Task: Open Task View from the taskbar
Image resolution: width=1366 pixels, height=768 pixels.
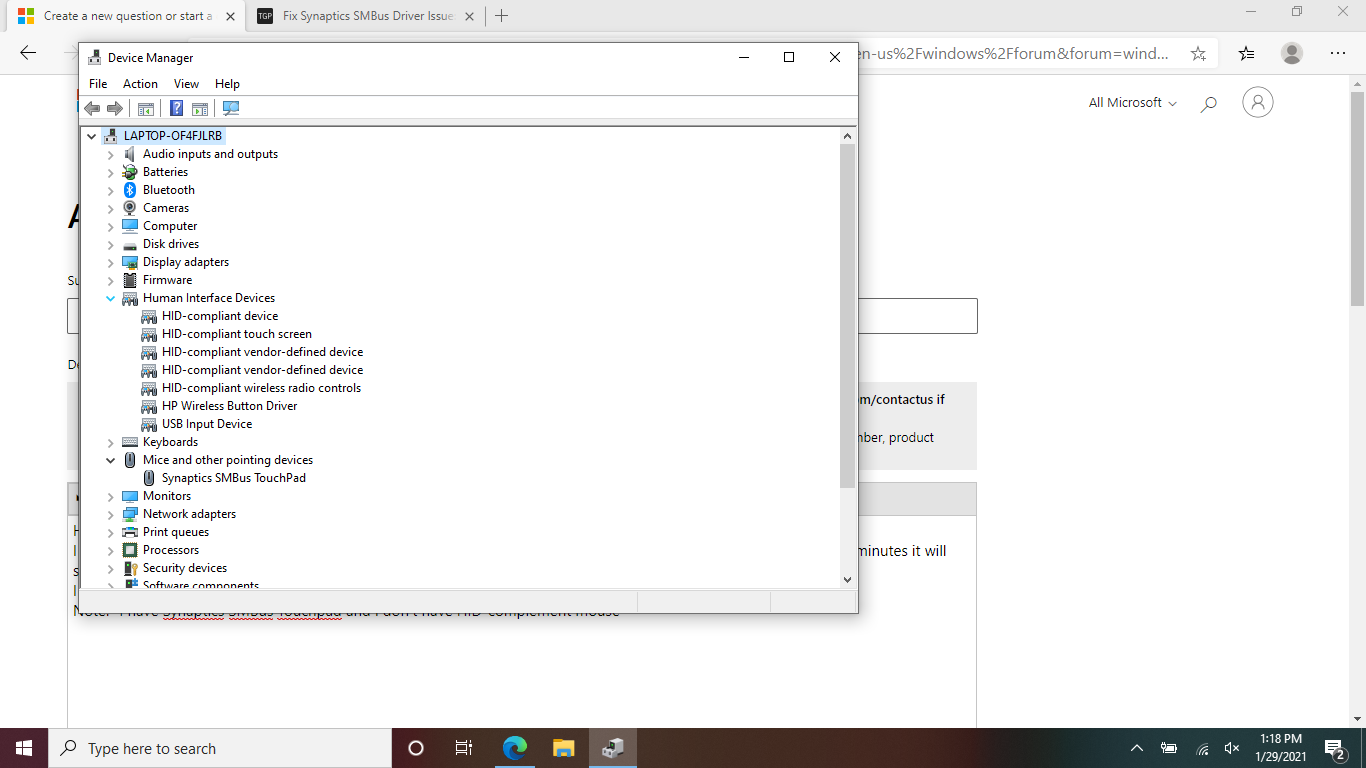Action: pyautogui.click(x=464, y=748)
